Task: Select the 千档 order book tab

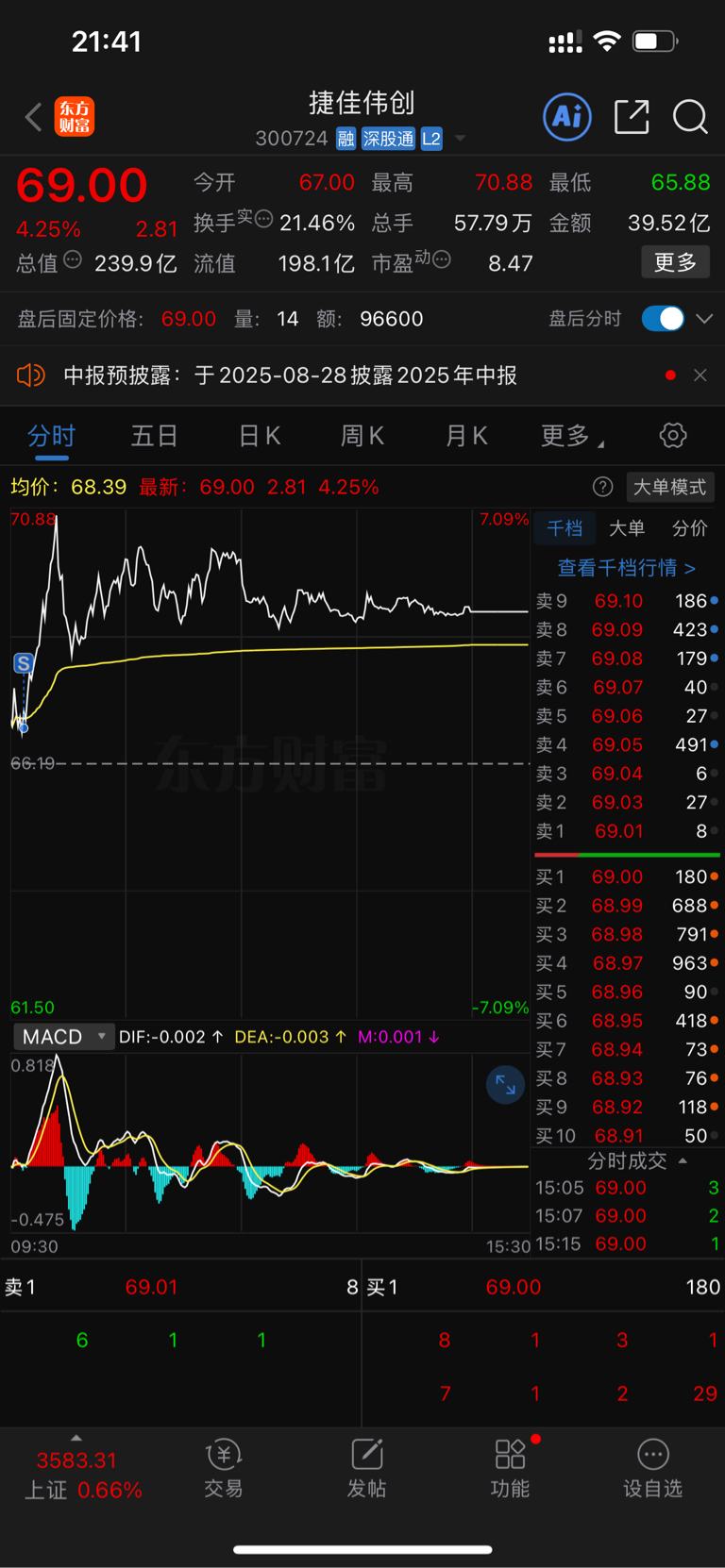Action: 565,528
